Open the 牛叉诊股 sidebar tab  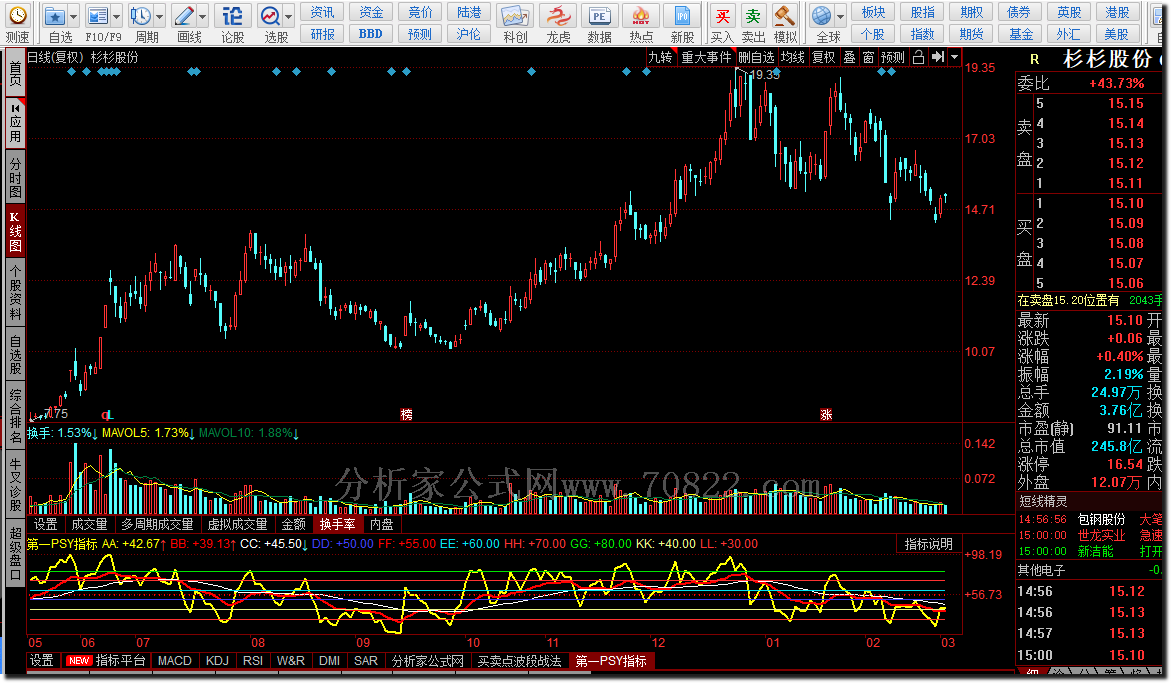pyautogui.click(x=15, y=484)
